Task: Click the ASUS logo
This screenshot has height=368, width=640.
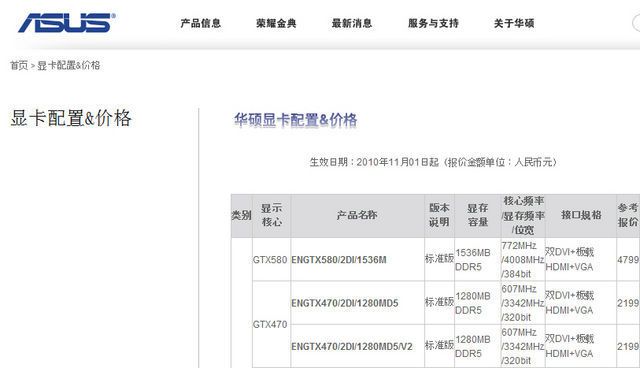Action: (x=67, y=22)
